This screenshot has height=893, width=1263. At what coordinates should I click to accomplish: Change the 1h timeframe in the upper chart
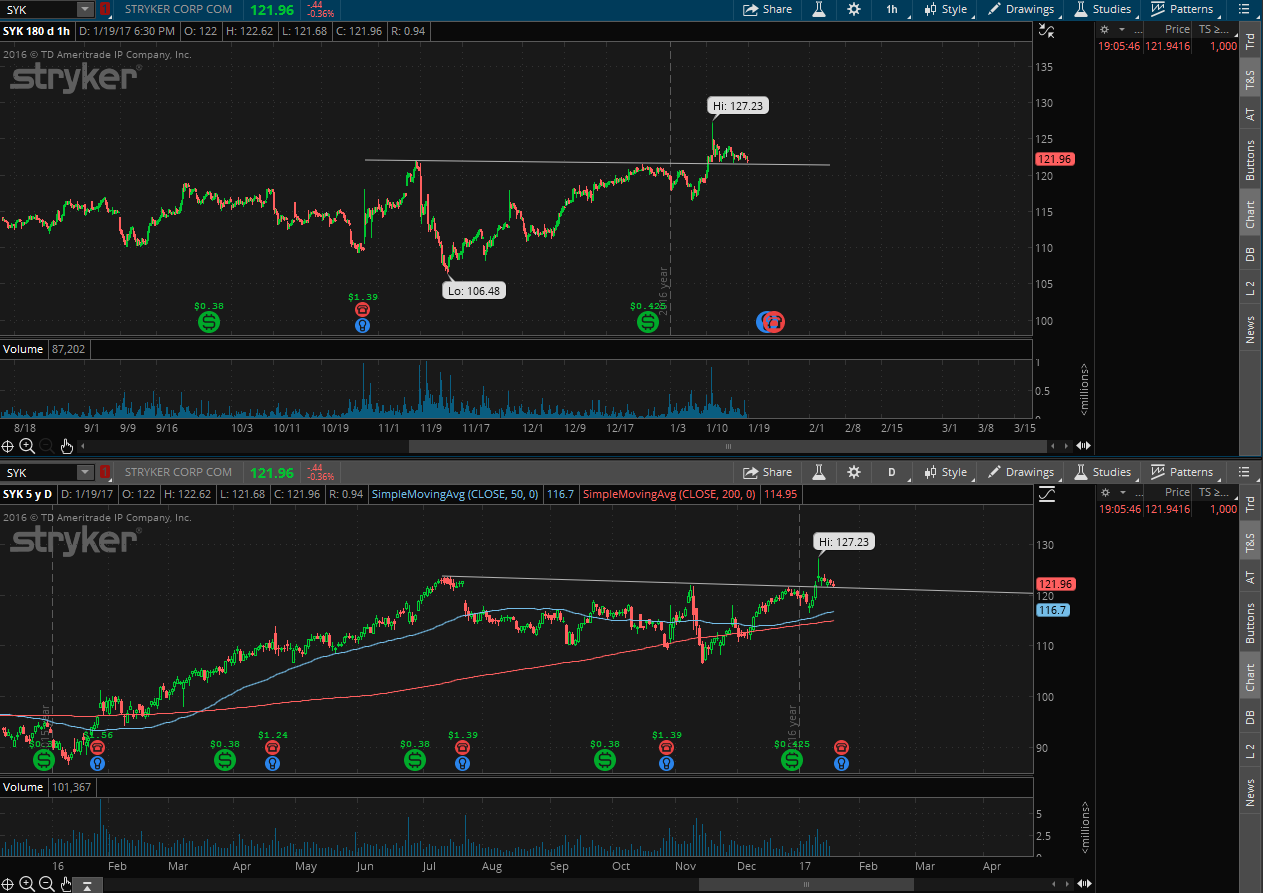coord(891,9)
